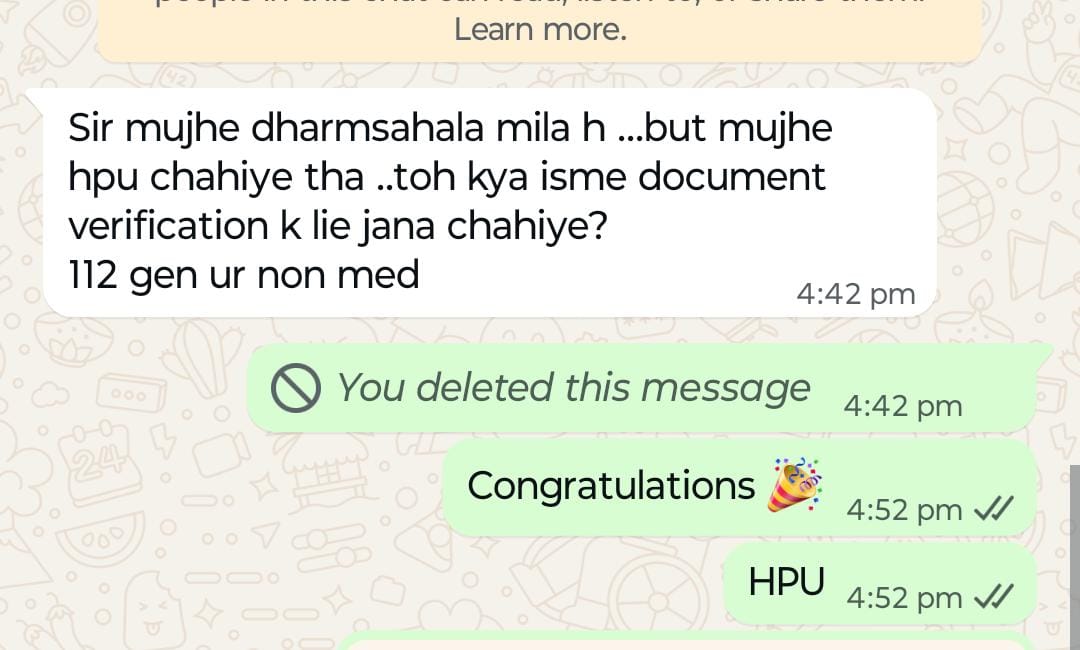Click the text '112 gen ur non med'
Viewport: 1080px width, 650px height.
click(244, 275)
